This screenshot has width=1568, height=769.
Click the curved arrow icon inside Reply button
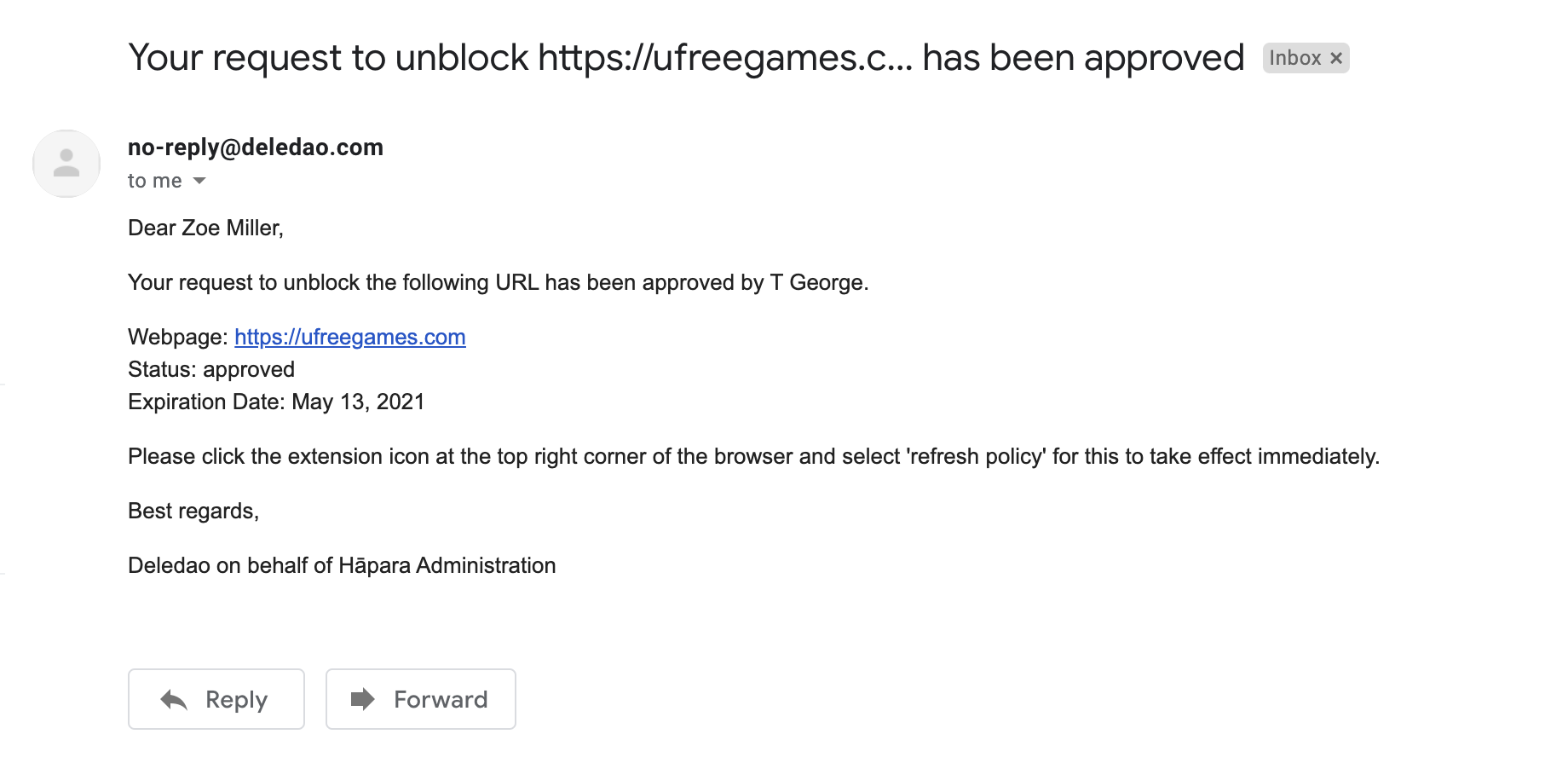(x=174, y=700)
